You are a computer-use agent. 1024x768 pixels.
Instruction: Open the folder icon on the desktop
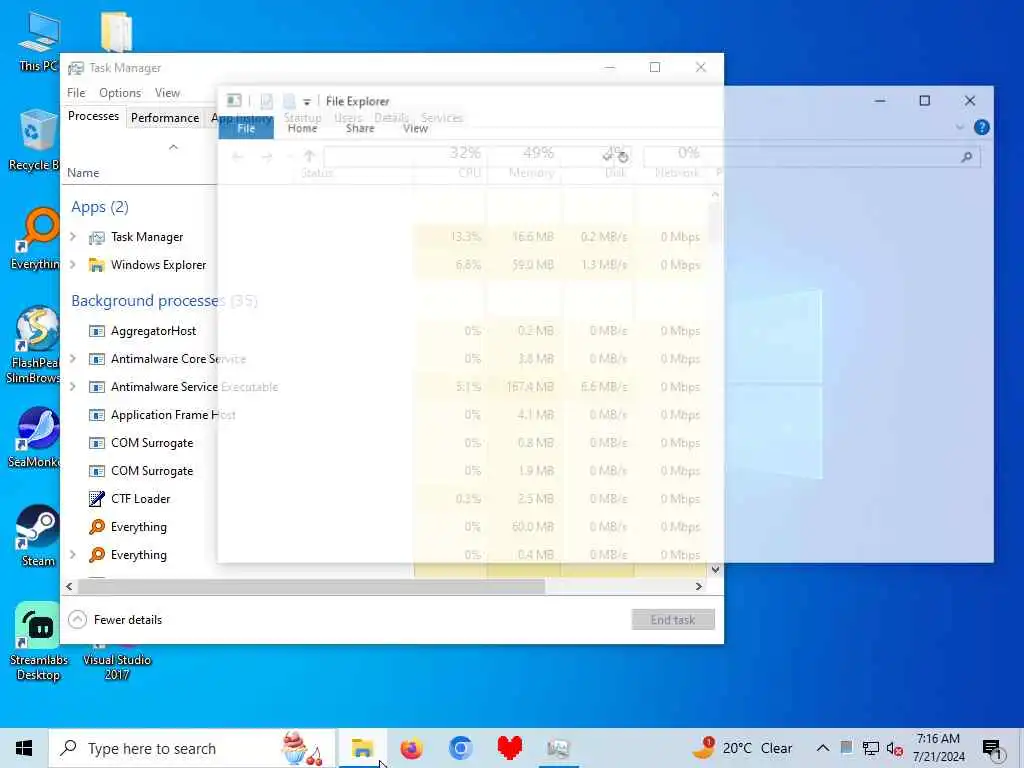click(x=116, y=31)
